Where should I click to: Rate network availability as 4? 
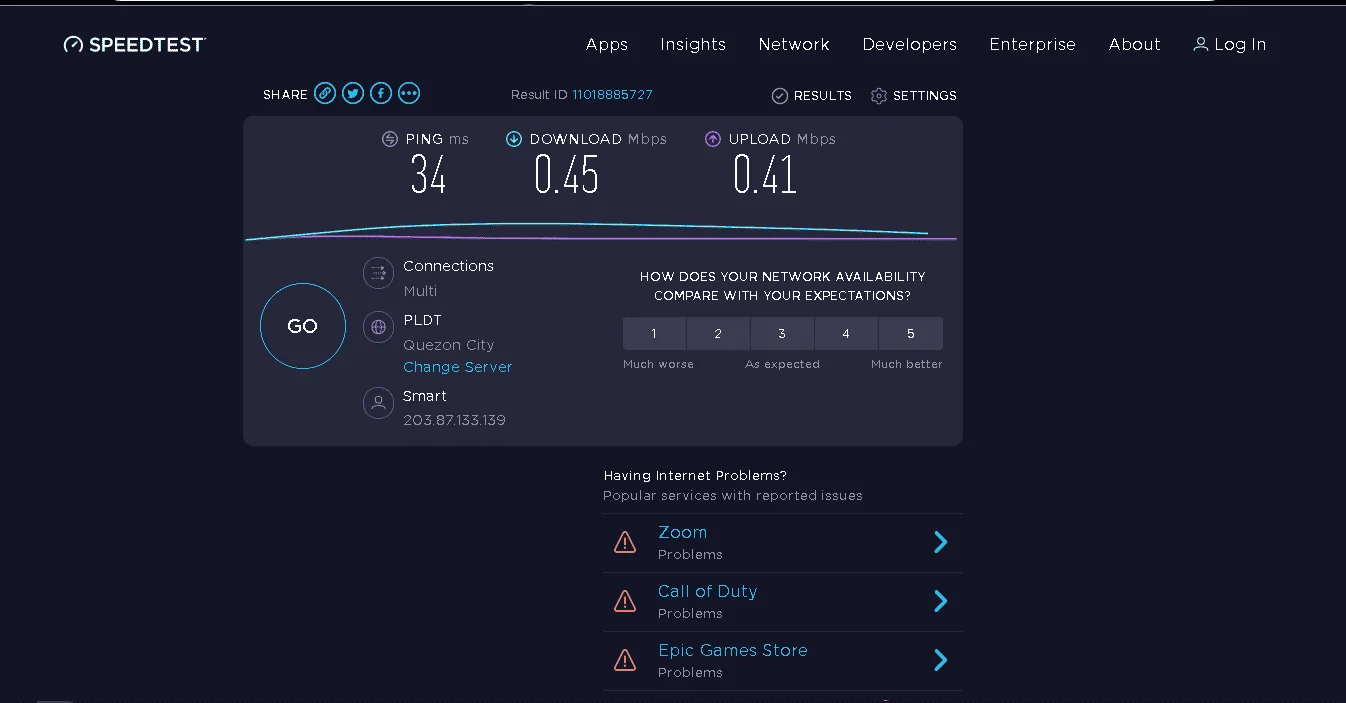846,334
